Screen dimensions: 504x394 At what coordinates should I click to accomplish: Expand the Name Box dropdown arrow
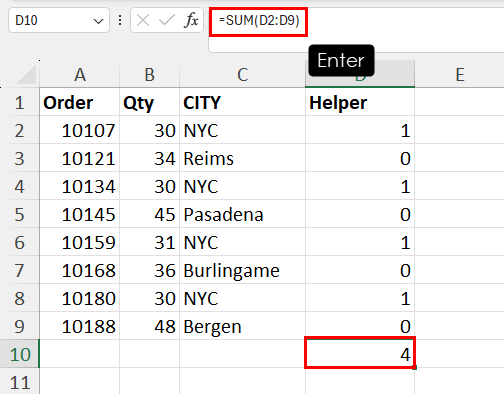[98, 21]
